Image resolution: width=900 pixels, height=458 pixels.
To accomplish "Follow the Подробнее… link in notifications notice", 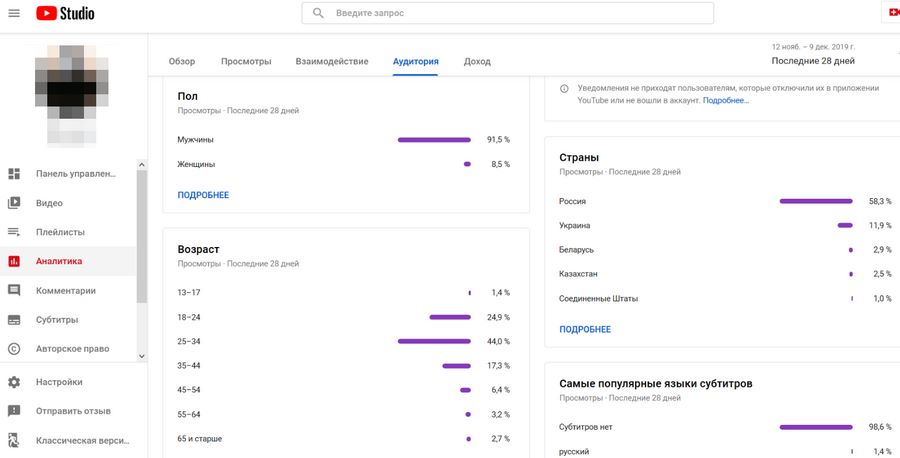I will 726,100.
